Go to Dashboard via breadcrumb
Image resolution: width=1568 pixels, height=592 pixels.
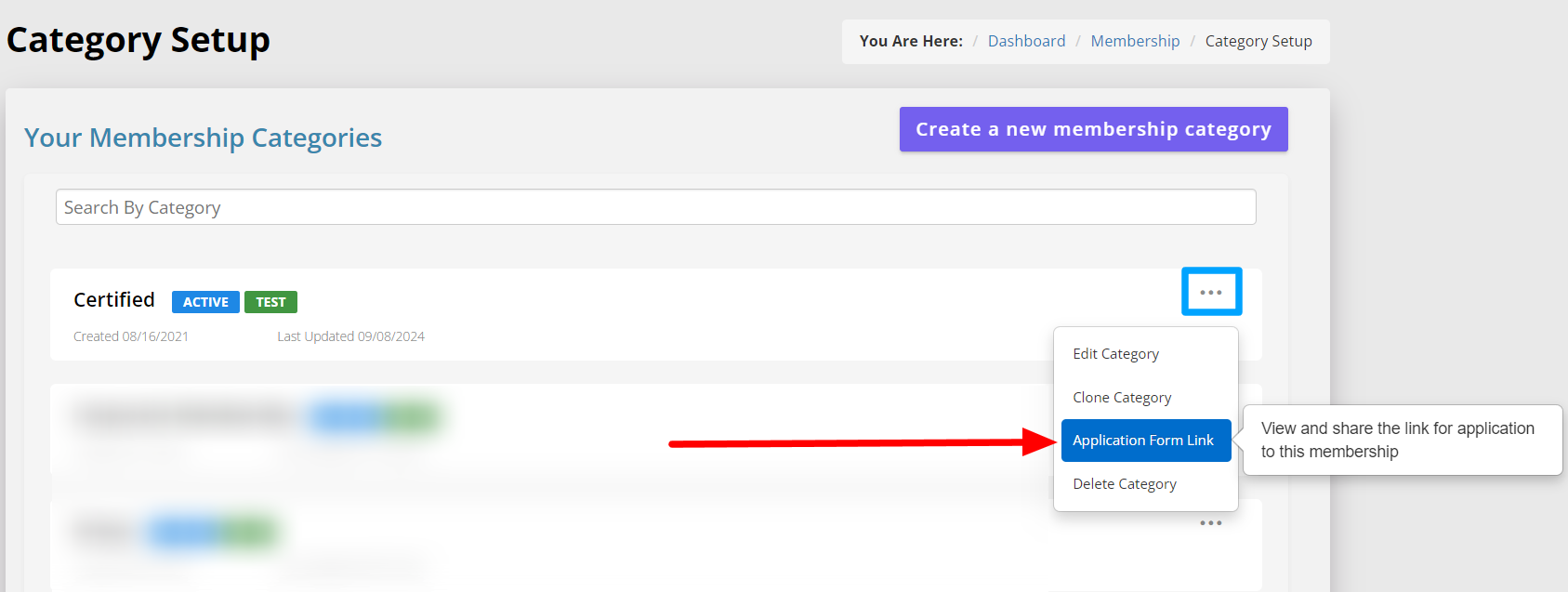click(1026, 41)
